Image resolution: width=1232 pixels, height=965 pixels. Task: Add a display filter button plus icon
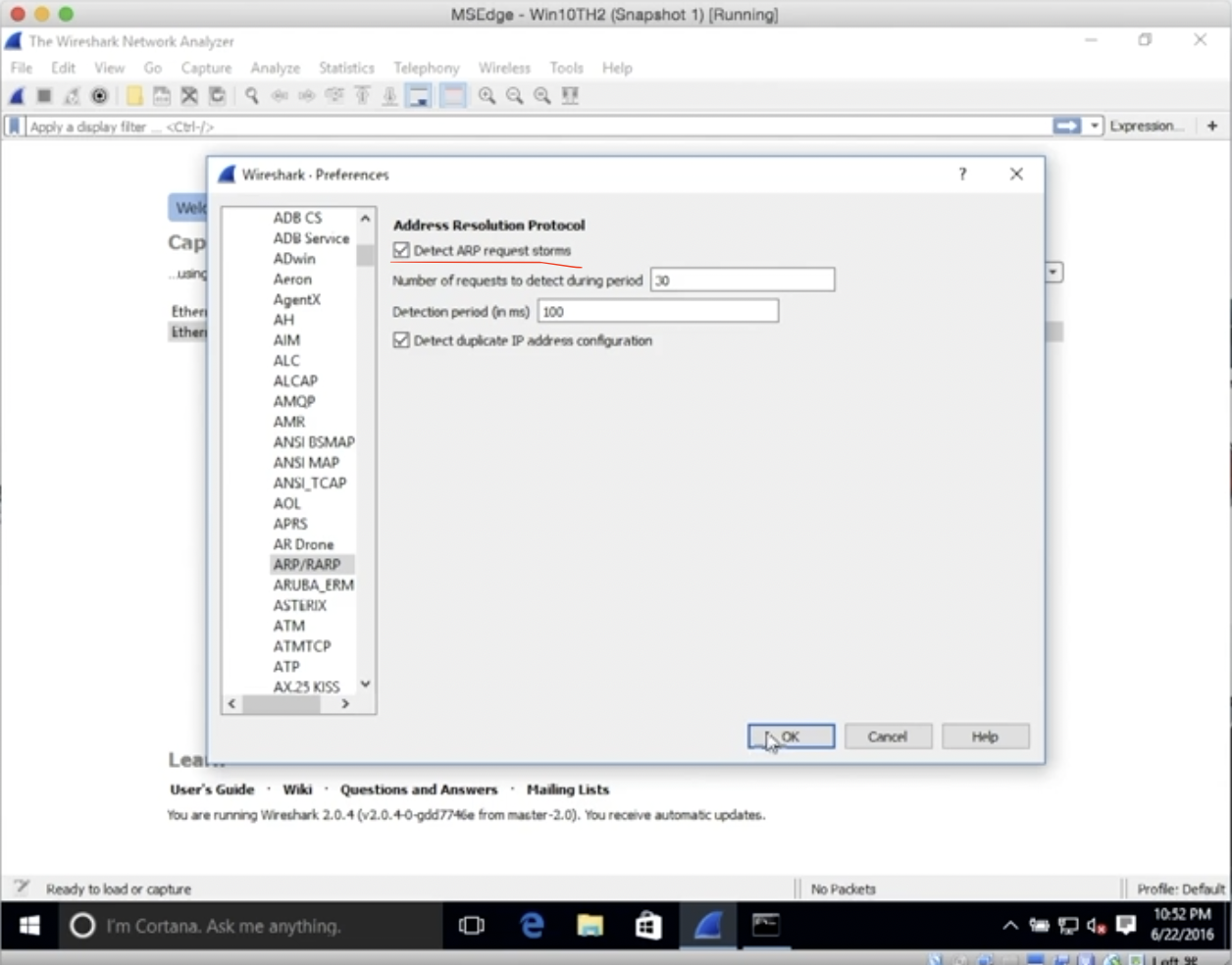pos(1212,126)
